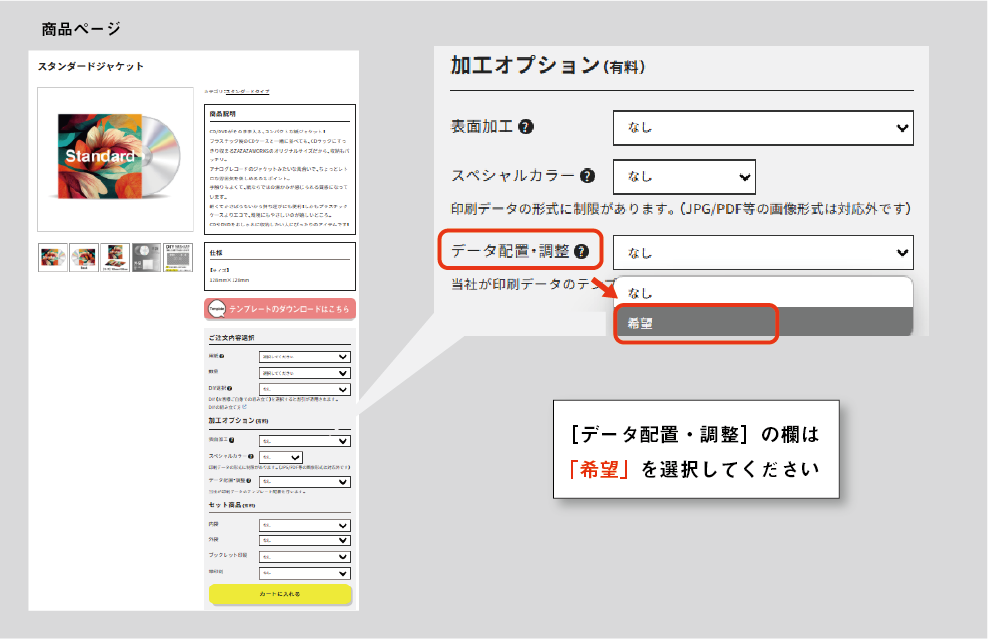Click question mark icon beside データ配置・調整 label
988x639 pixels.
tap(581, 252)
